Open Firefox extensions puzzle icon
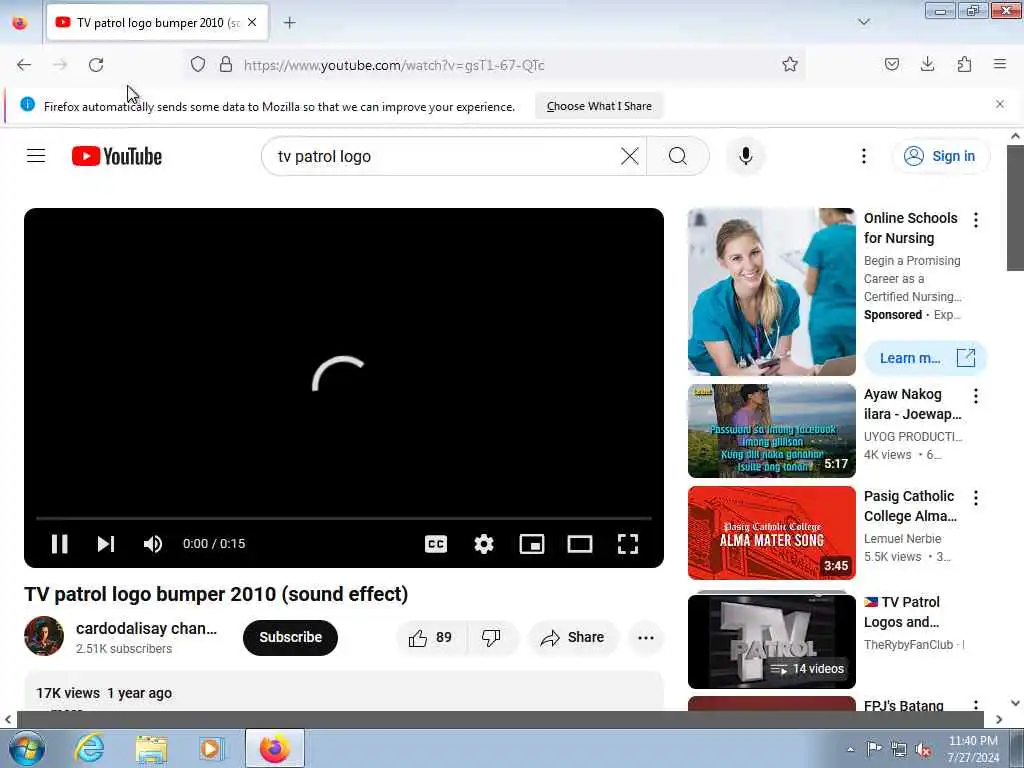Screen dimensions: 1024x768 [964, 64]
